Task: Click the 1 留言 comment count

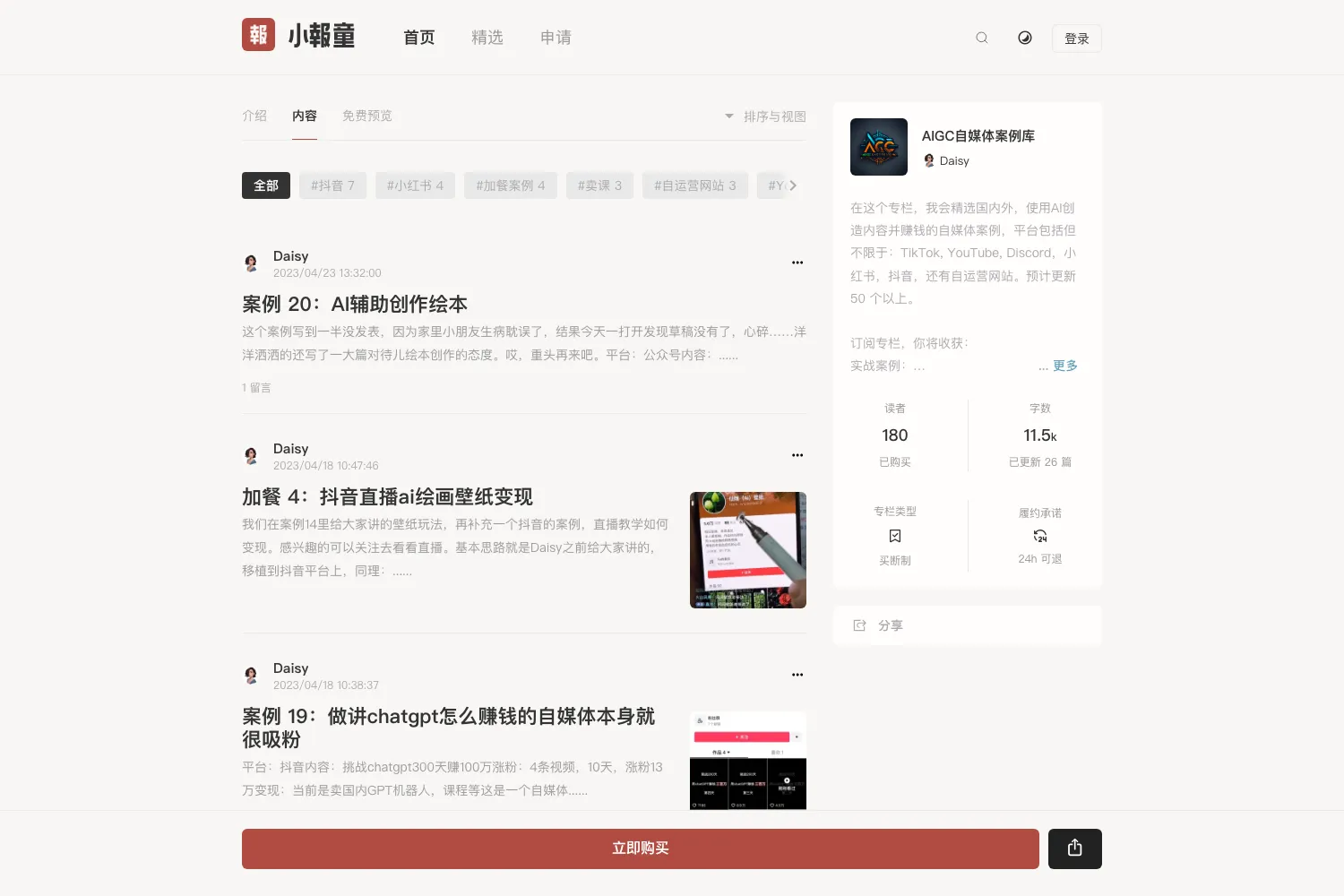Action: pos(256,387)
